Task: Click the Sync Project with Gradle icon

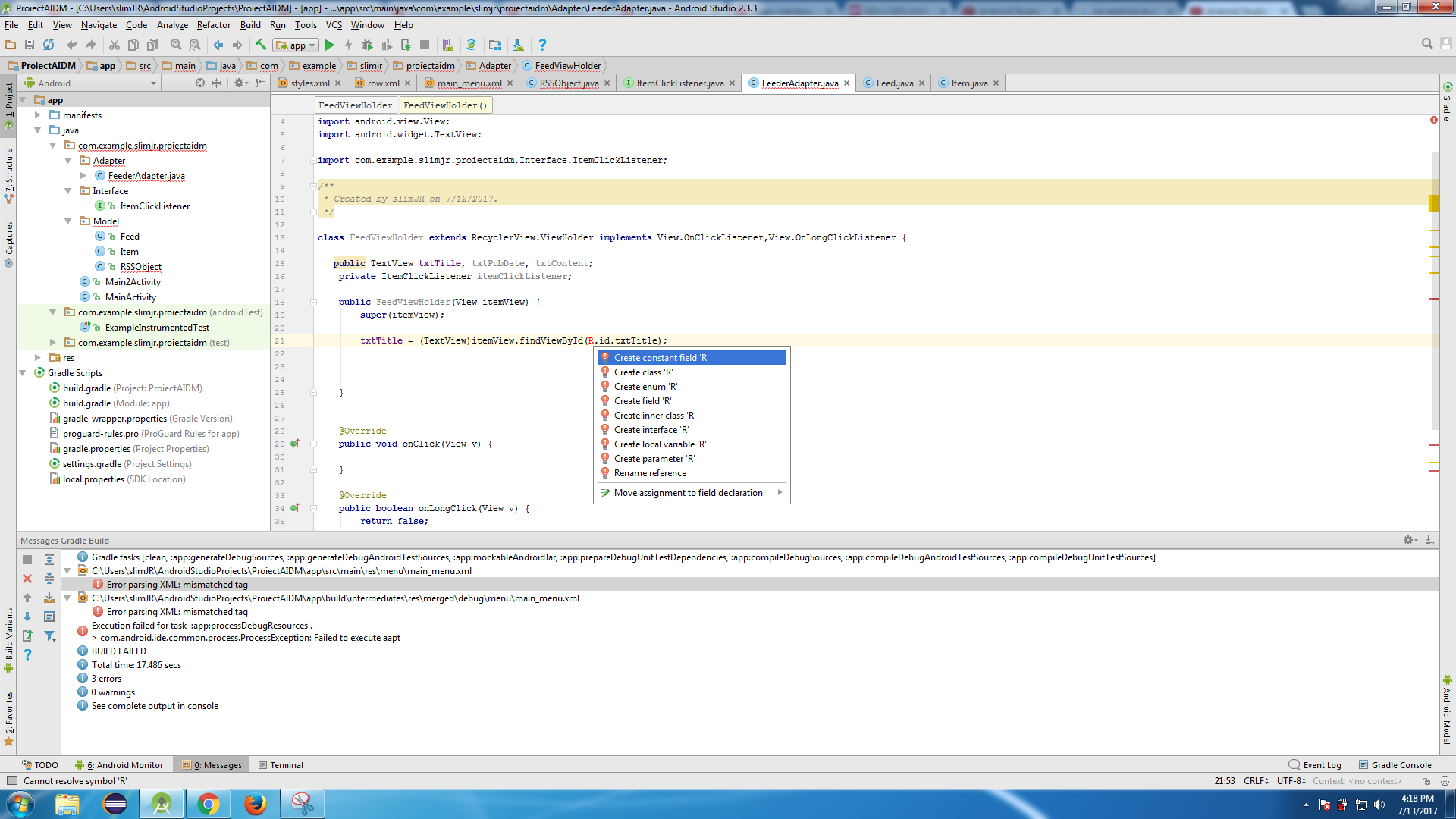Action: coord(471,45)
